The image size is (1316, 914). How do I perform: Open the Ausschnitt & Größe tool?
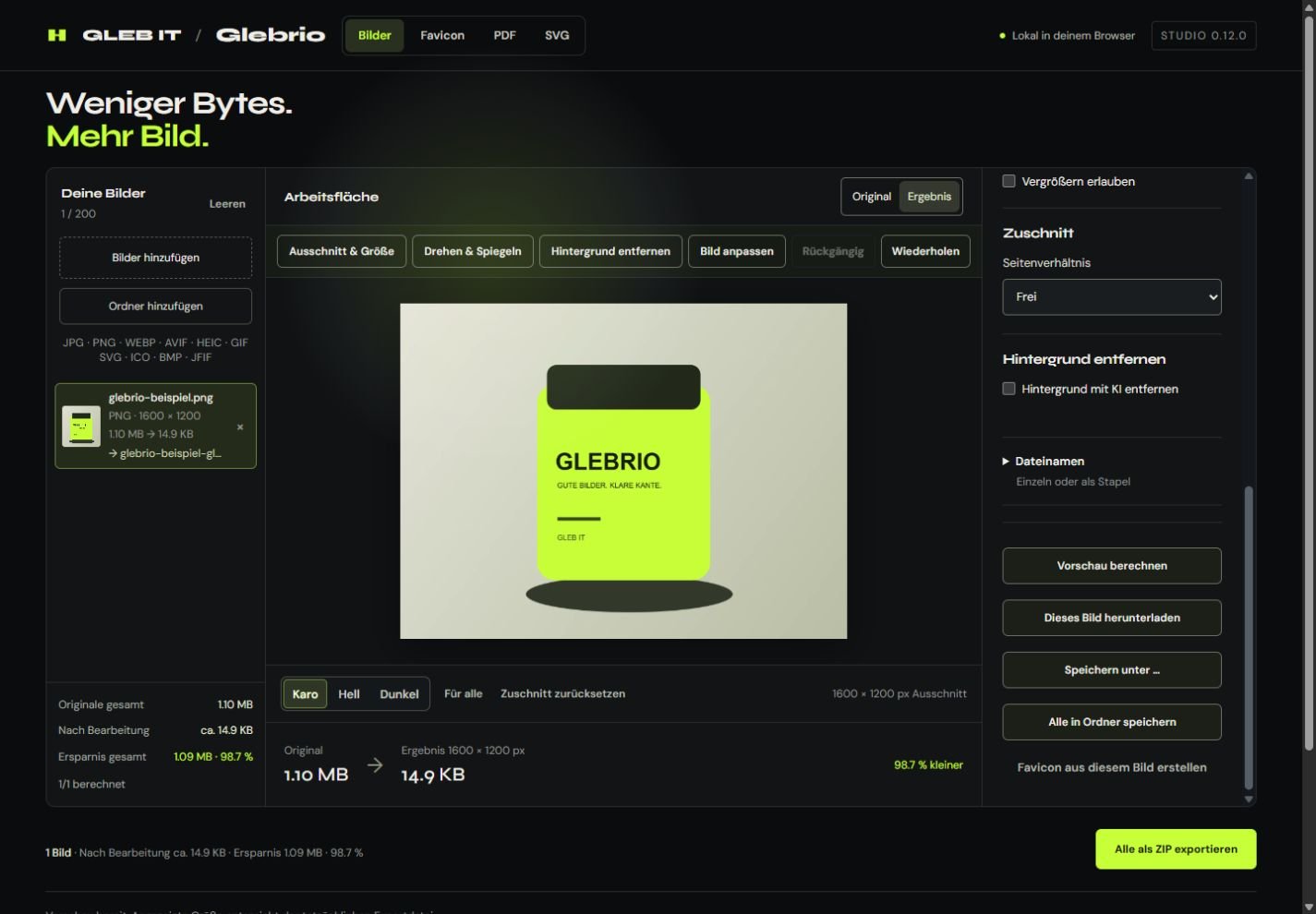(x=342, y=251)
